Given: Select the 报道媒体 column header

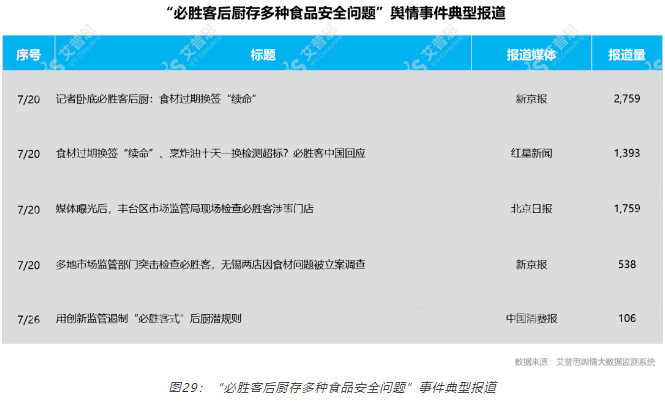Looking at the screenshot, I should click(531, 55).
